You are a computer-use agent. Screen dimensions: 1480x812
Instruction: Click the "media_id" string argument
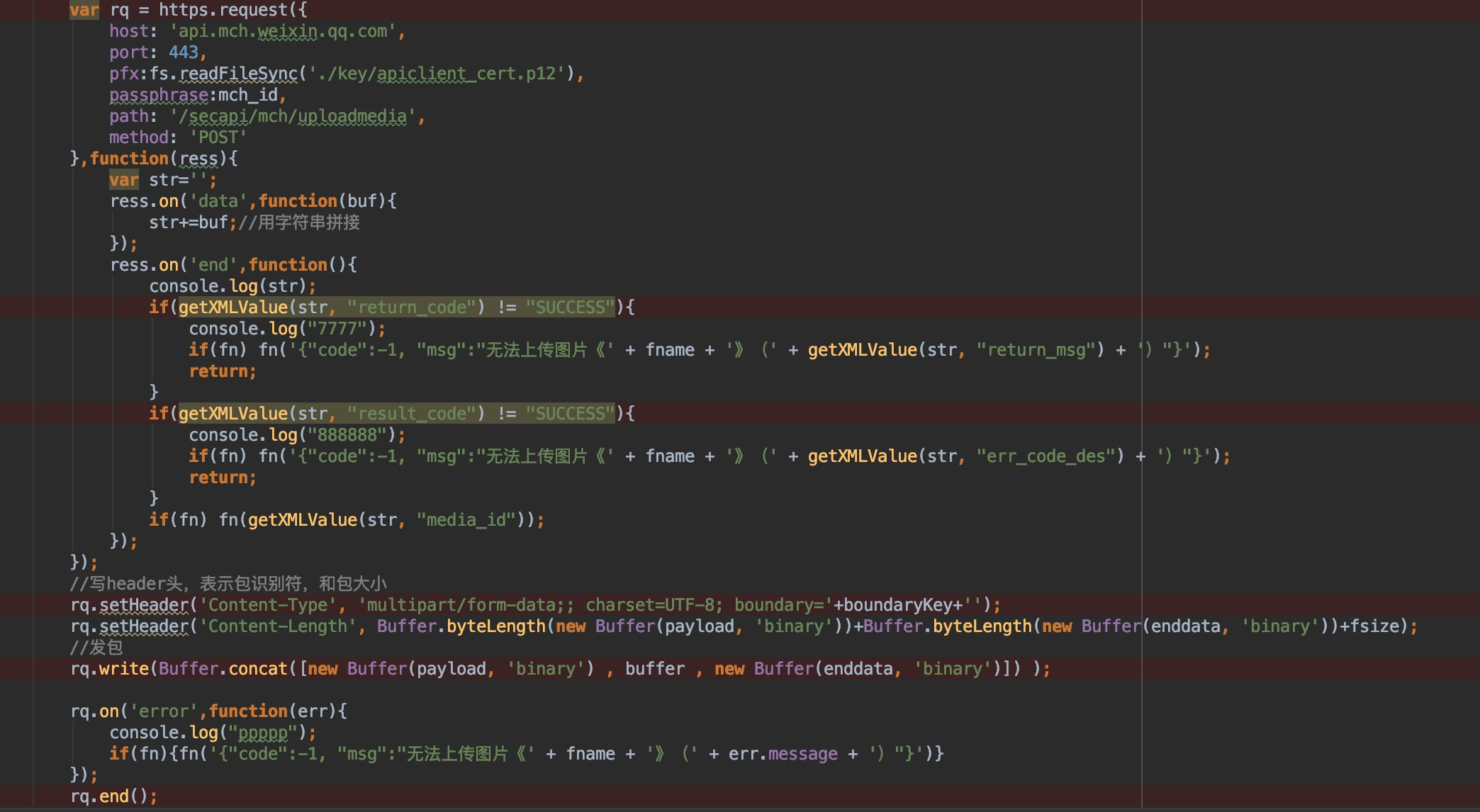tap(466, 520)
